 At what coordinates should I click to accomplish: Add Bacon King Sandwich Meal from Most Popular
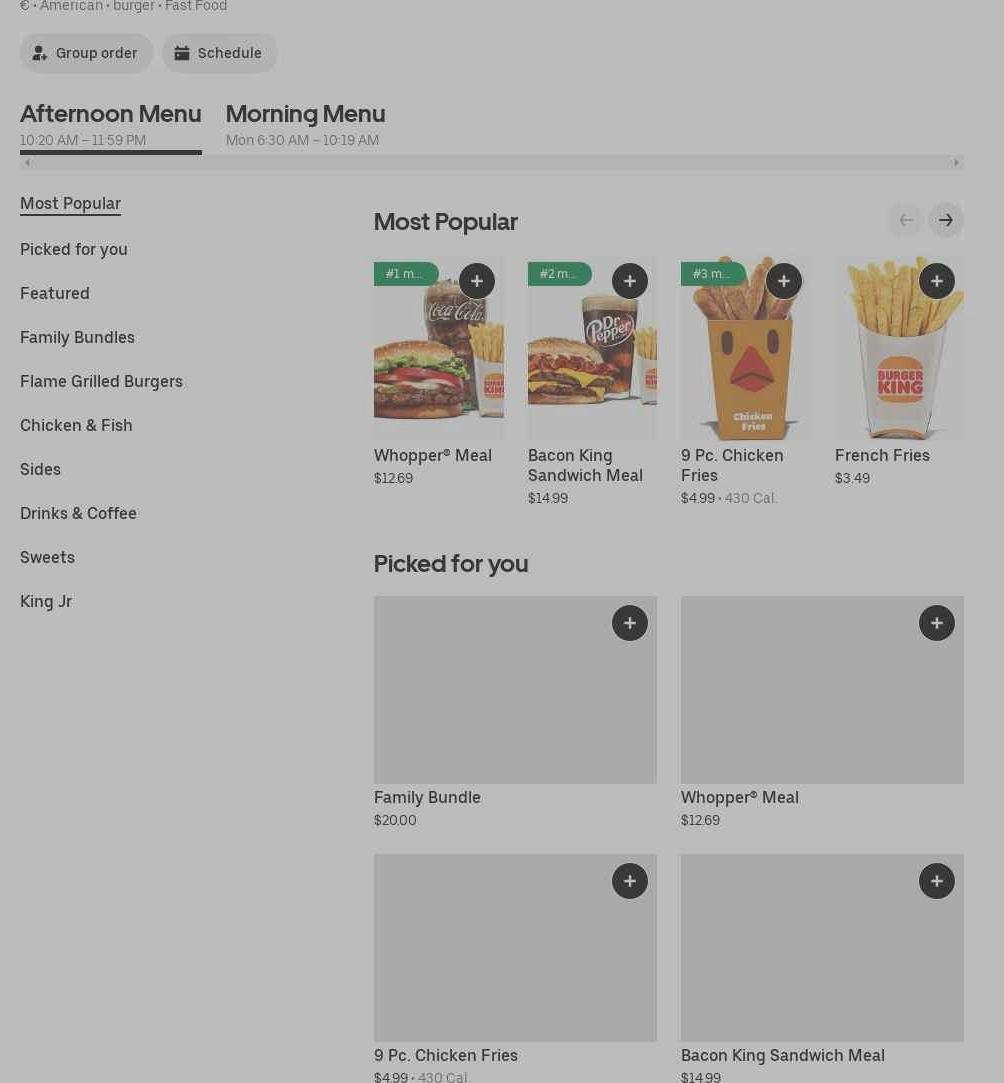(x=630, y=281)
